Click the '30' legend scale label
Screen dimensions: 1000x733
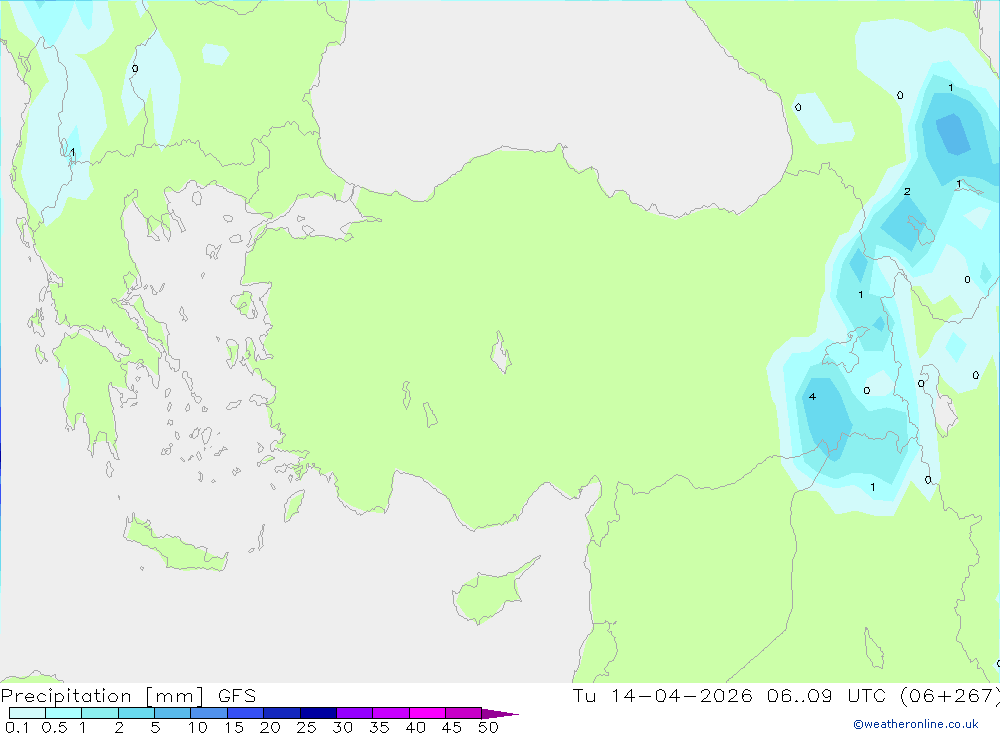342,727
